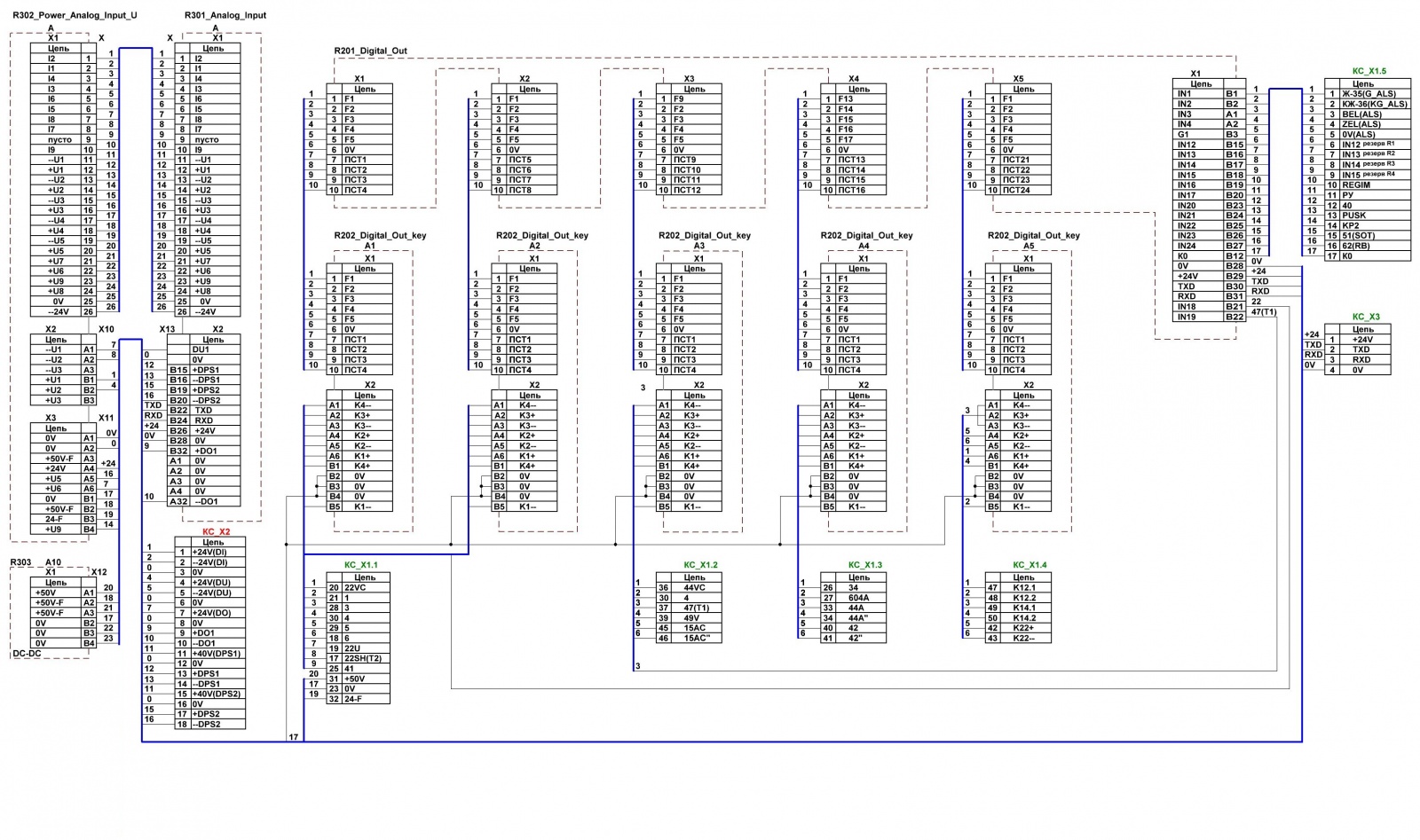The image size is (1420, 840).
Task: Click the R301_Analog_Input title
Action: click(x=225, y=16)
